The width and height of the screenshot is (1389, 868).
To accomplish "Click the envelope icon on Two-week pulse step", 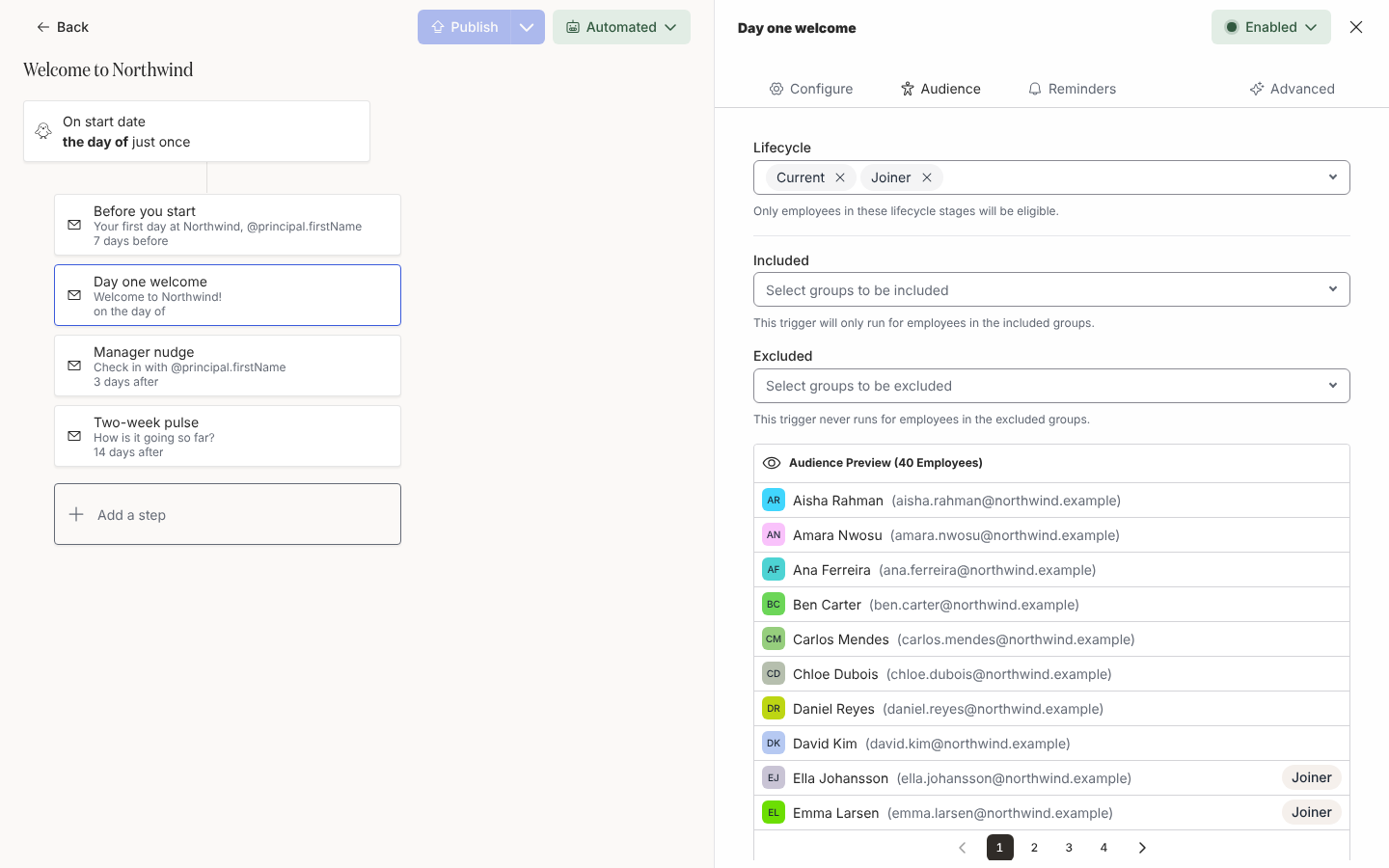I will point(74,436).
